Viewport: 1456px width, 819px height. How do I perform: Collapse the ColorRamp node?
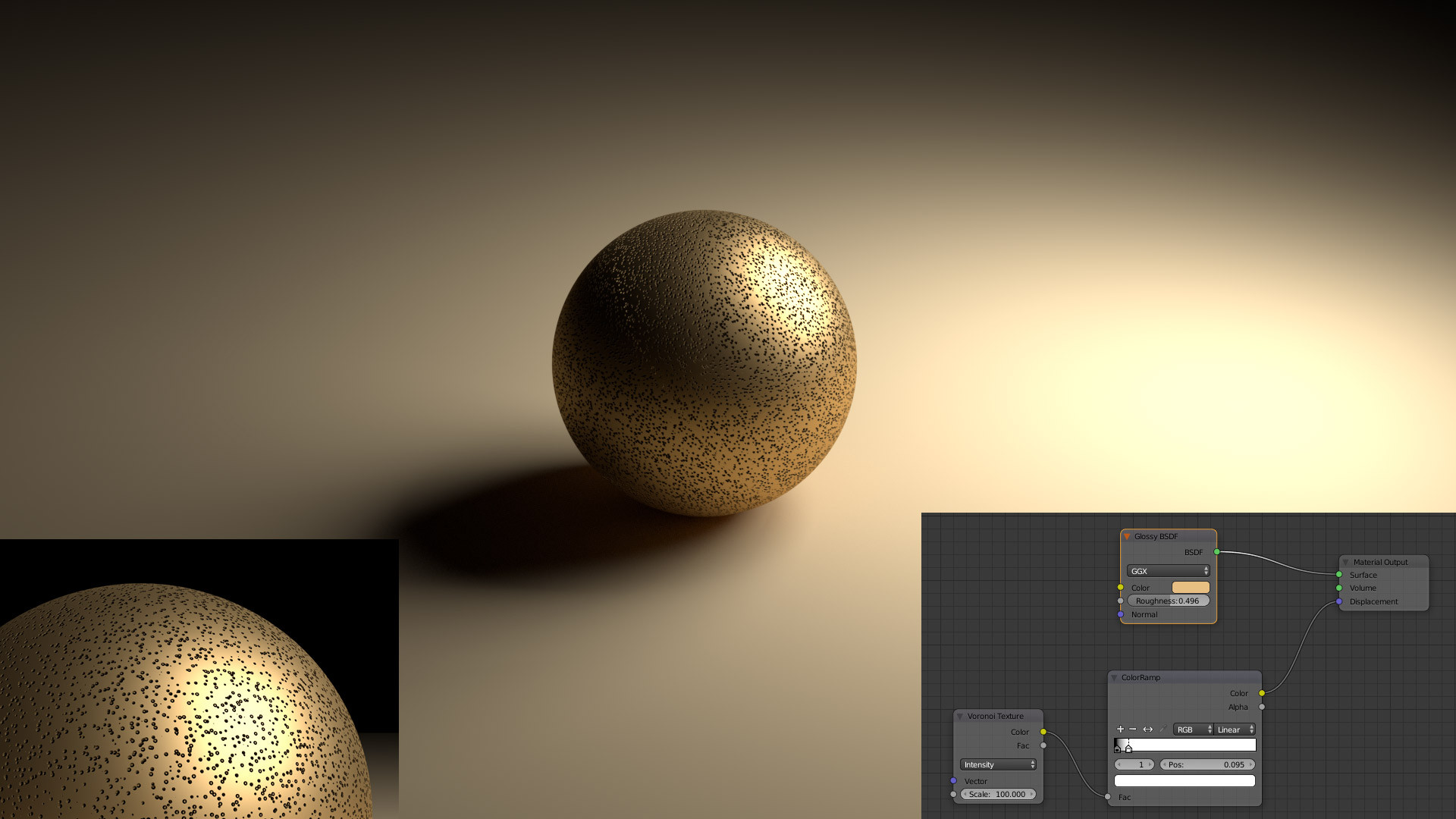click(x=1114, y=677)
